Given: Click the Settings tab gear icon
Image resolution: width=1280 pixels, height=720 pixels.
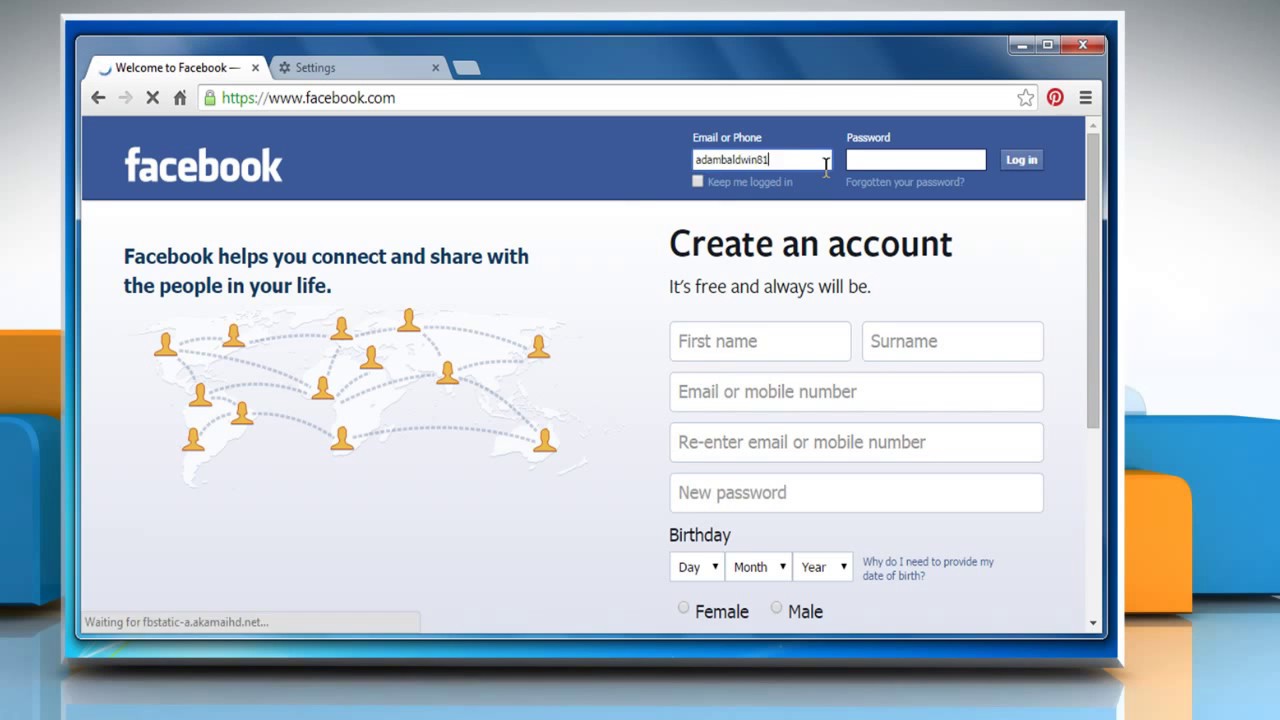Looking at the screenshot, I should pyautogui.click(x=285, y=68).
